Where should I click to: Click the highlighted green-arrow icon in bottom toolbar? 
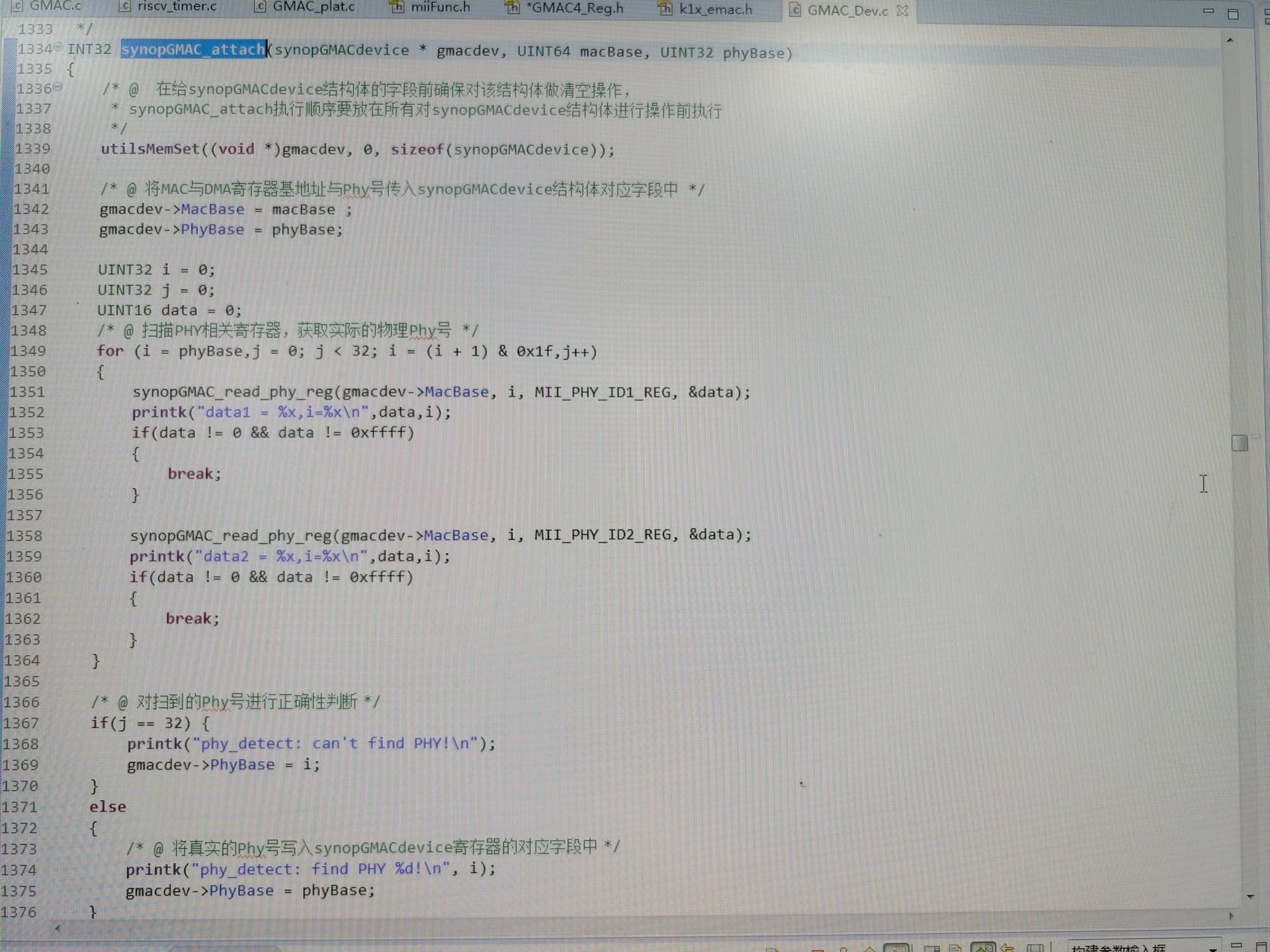point(983,948)
